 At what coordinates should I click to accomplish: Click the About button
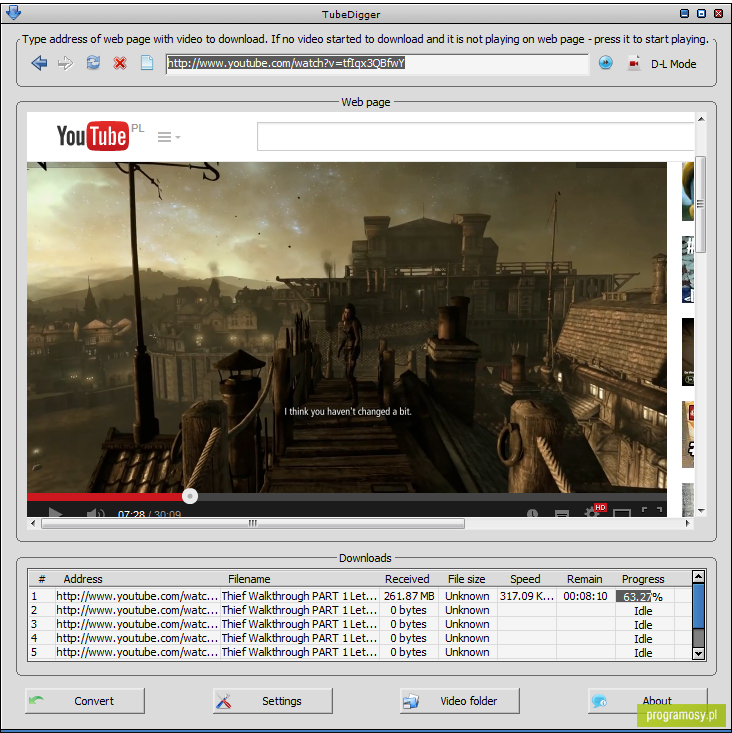(647, 701)
